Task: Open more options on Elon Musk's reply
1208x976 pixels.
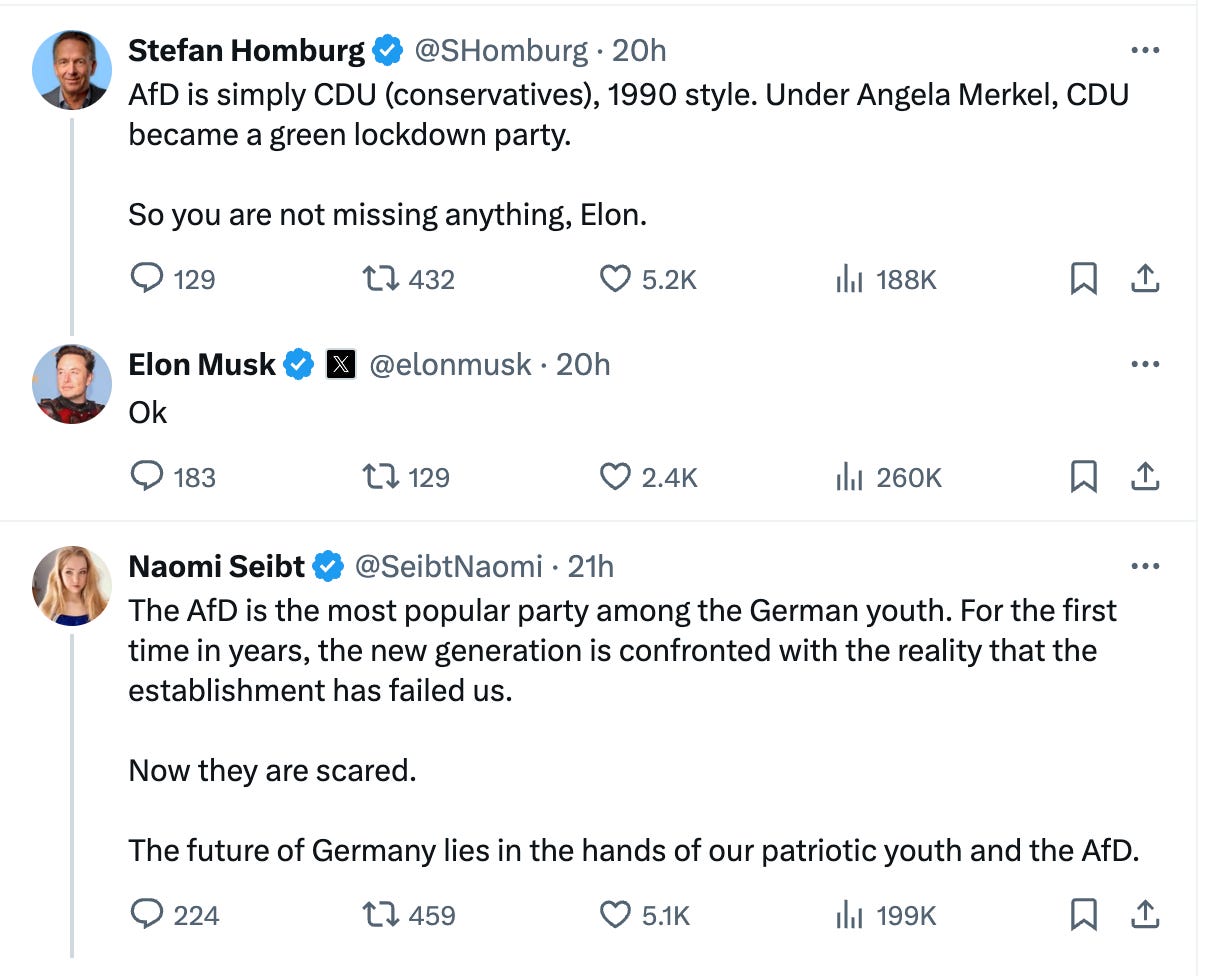Action: [x=1144, y=365]
